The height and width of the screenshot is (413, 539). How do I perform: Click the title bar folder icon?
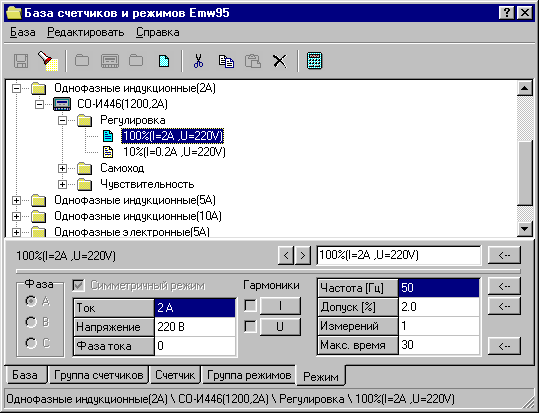[13, 13]
